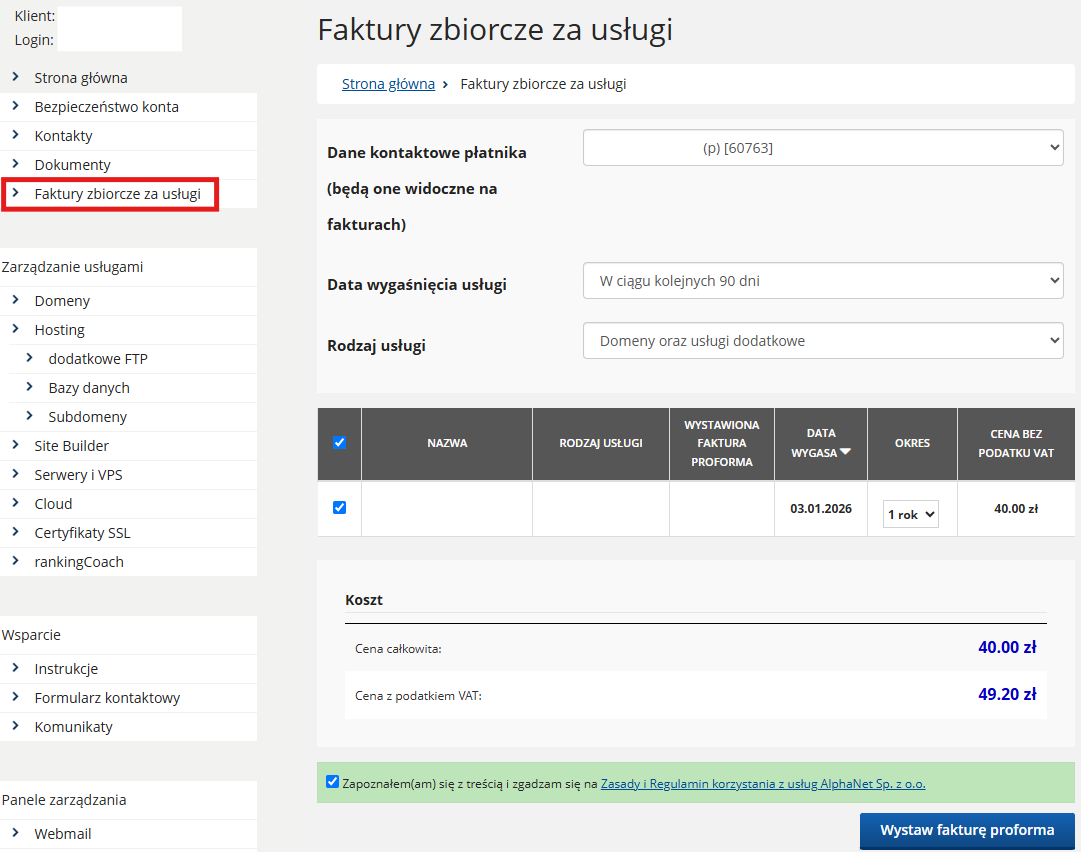
Task: Uncheck the service row checkbox dated 03.01.2026
Action: point(339,508)
